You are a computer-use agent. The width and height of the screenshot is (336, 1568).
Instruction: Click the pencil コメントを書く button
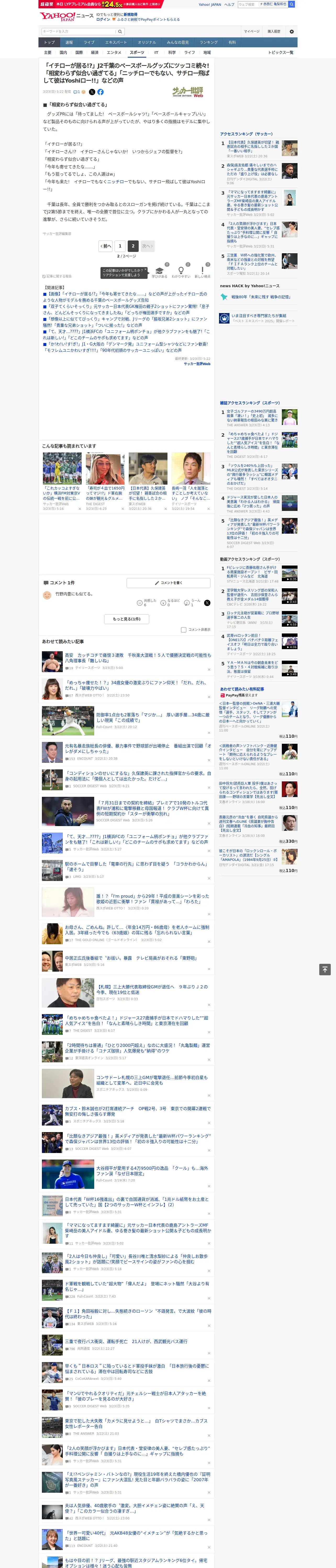[x=169, y=583]
